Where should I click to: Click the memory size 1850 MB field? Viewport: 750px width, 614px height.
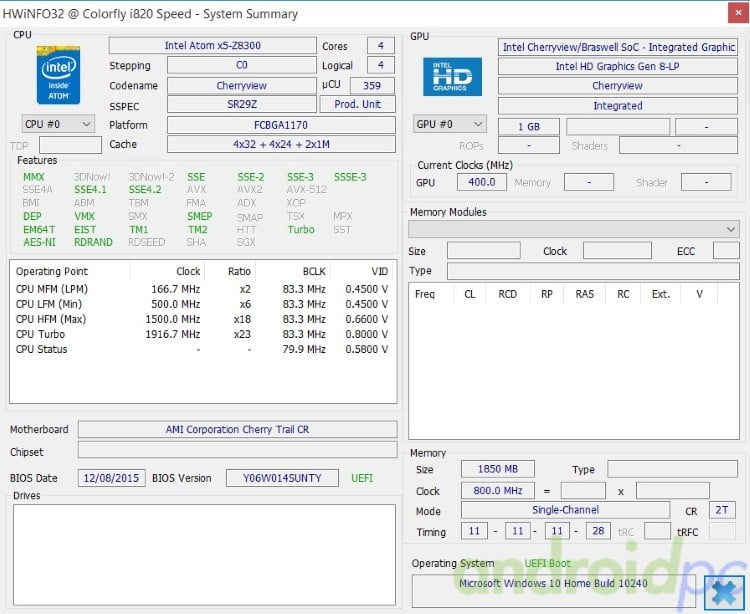[x=497, y=469]
